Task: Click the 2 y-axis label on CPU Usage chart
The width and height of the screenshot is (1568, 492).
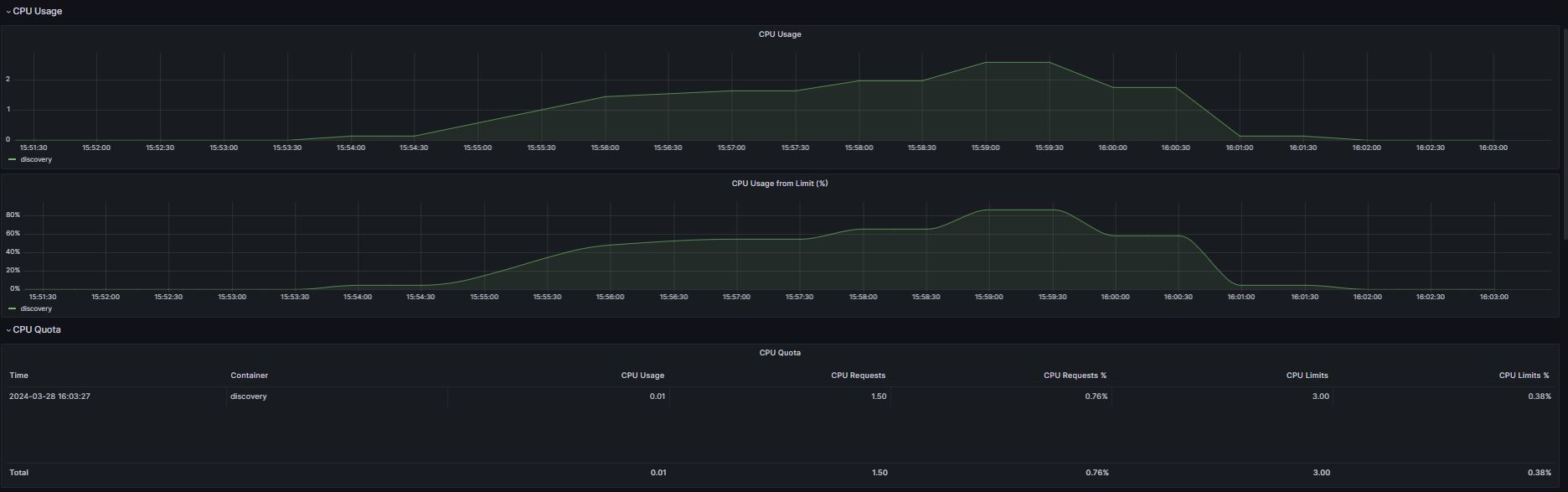Action: (8, 80)
